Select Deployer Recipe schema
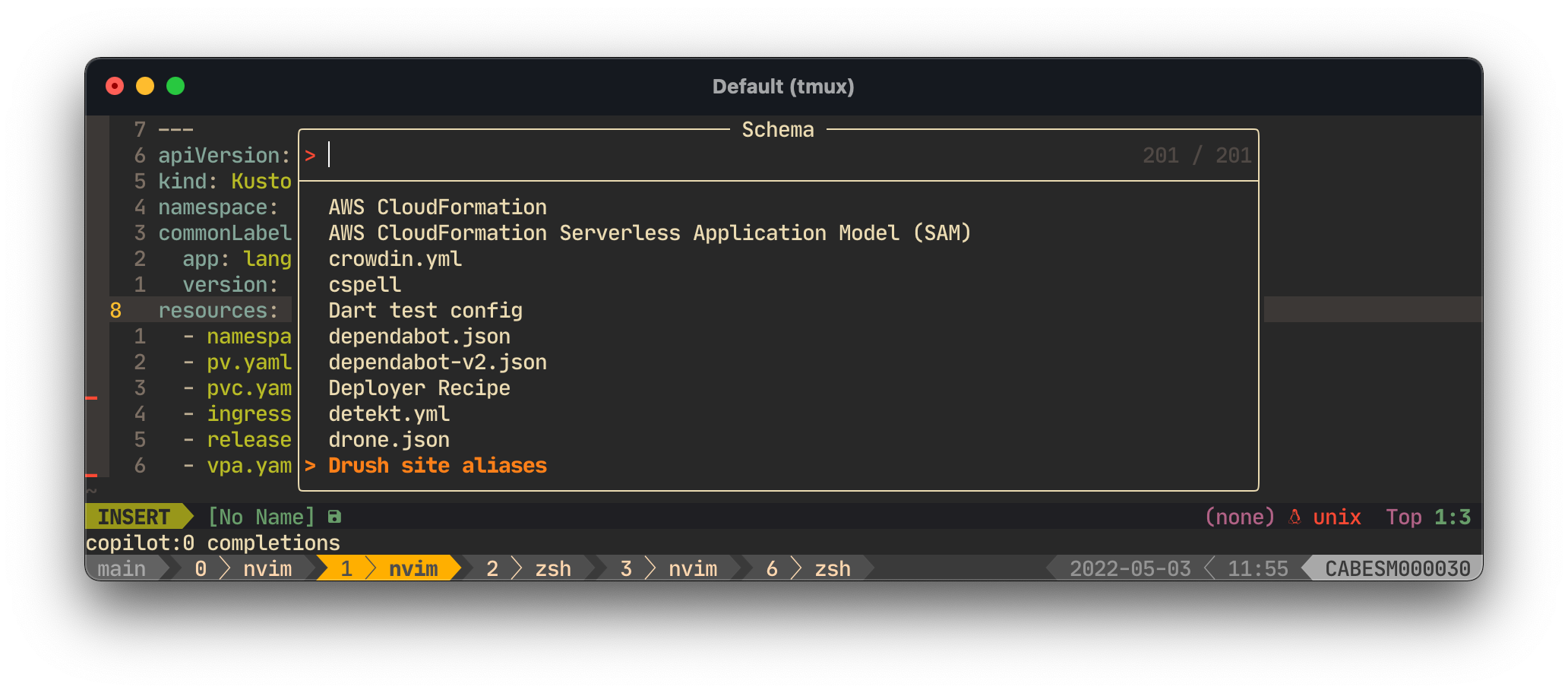The image size is (1568, 693). click(419, 388)
